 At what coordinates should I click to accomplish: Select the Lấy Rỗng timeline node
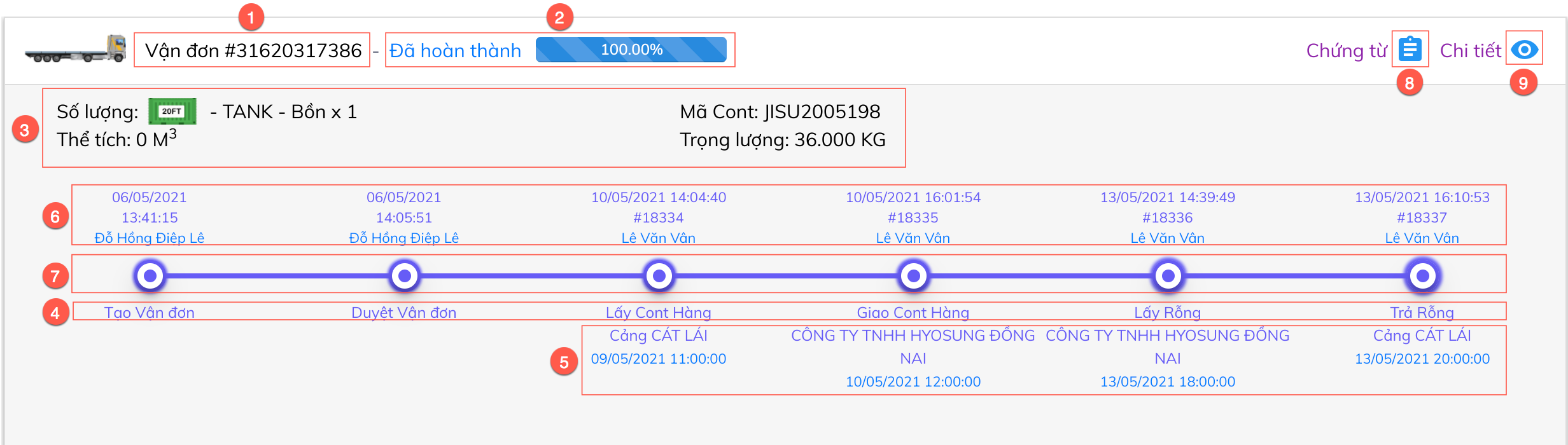(1168, 276)
